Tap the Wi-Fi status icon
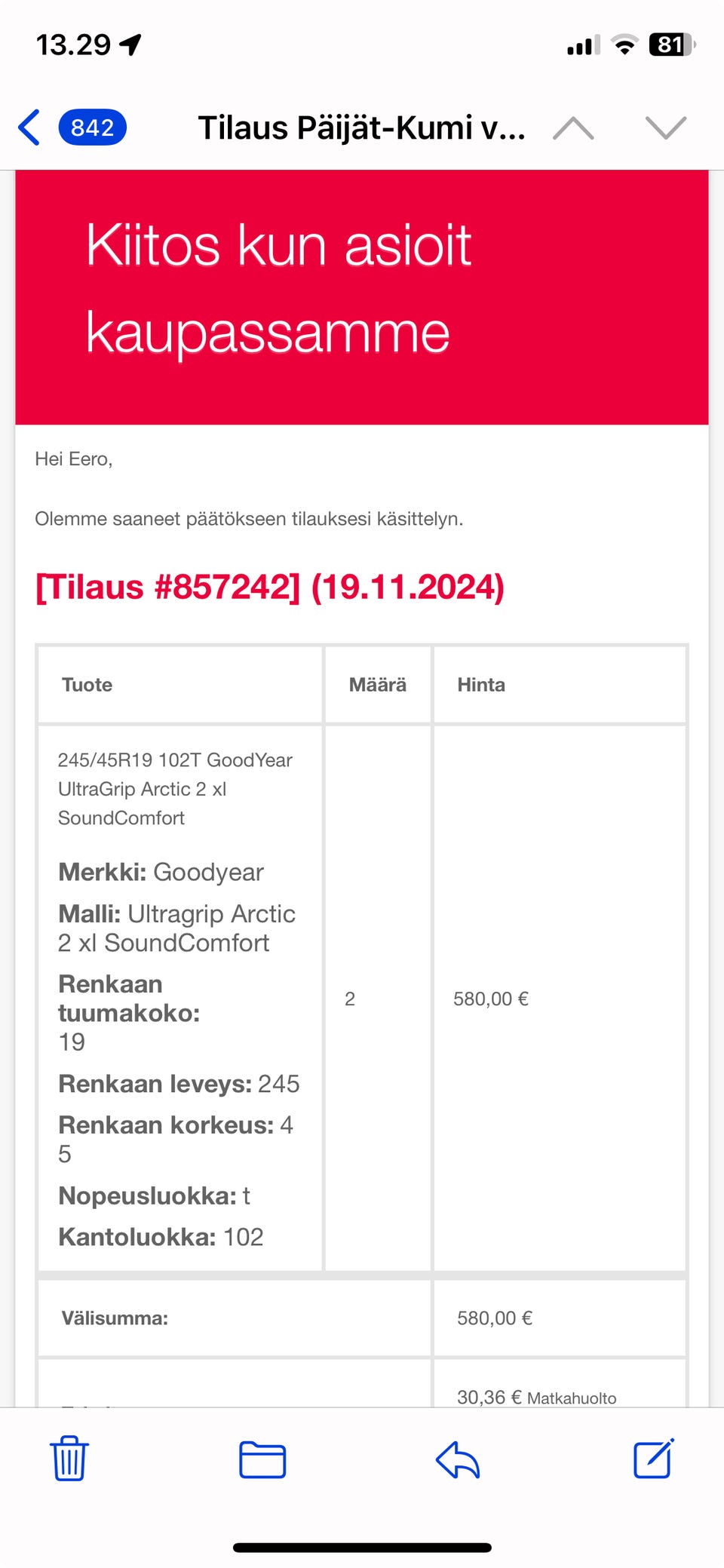 (624, 45)
